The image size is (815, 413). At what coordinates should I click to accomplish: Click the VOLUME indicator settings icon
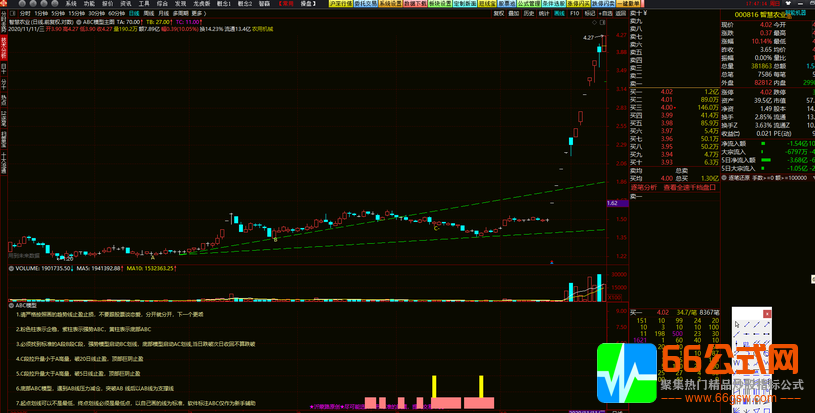click(10, 268)
